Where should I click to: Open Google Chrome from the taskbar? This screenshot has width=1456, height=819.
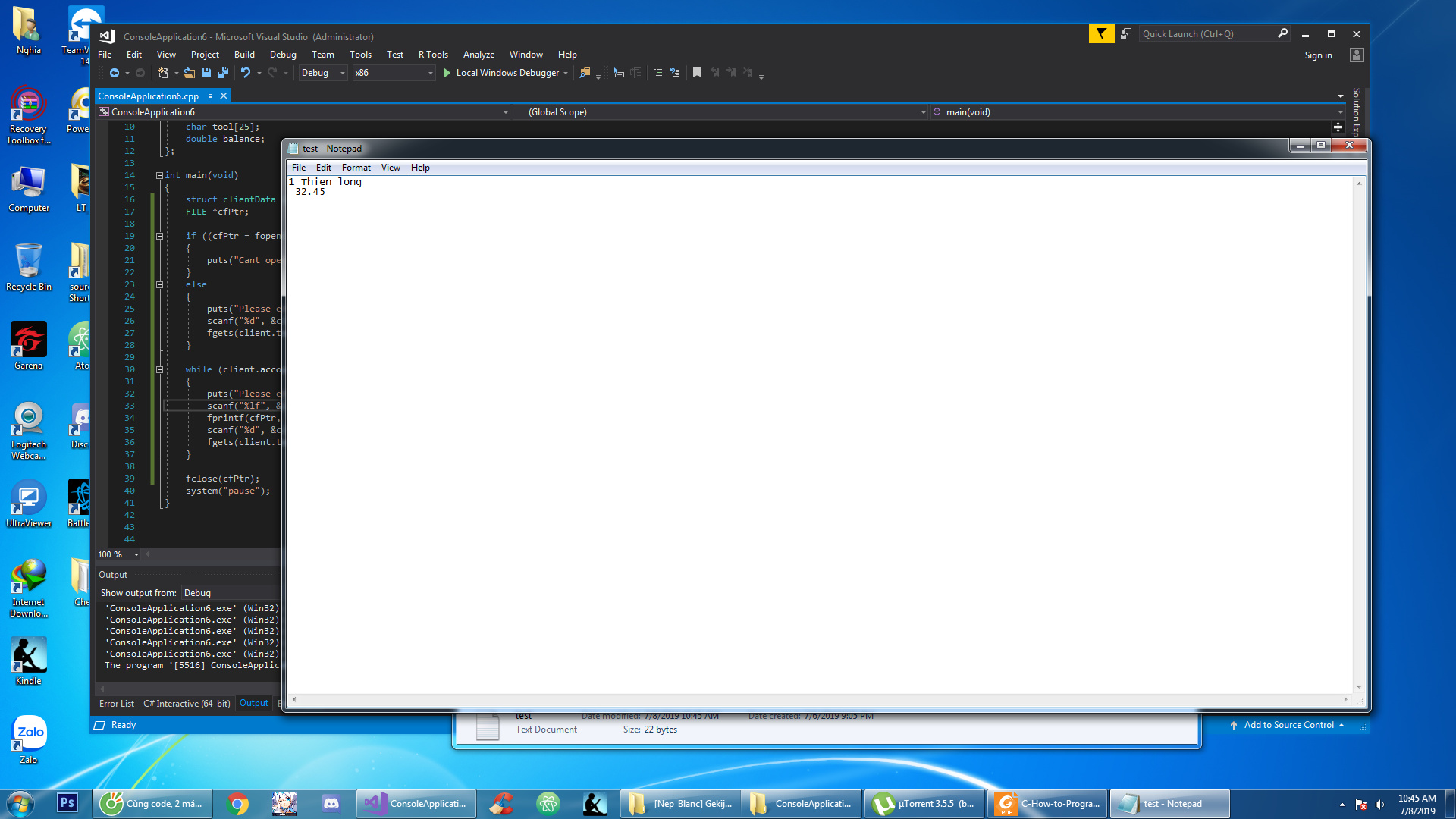click(x=238, y=804)
